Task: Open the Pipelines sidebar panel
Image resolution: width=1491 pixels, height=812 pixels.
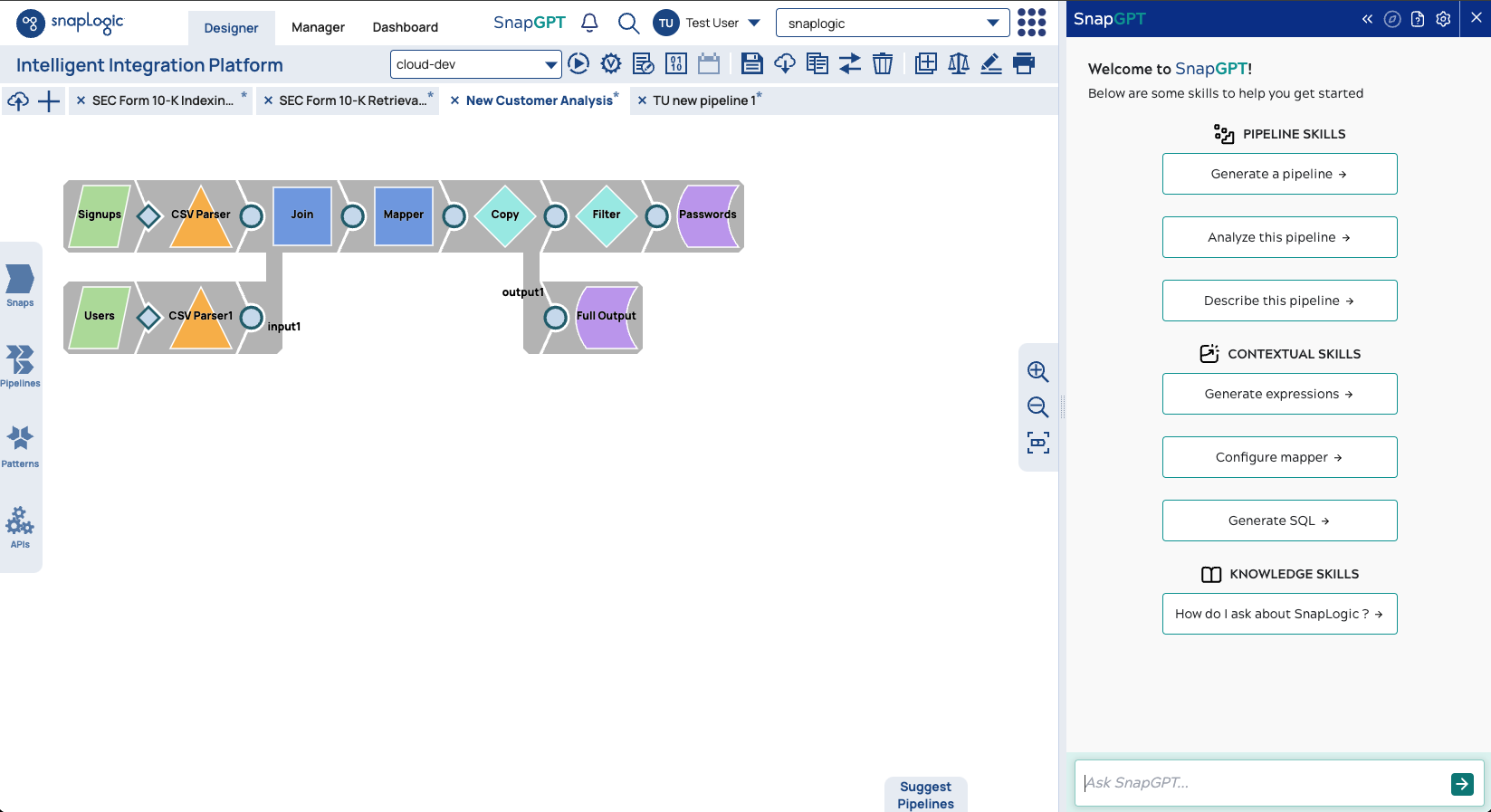Action: (20, 366)
